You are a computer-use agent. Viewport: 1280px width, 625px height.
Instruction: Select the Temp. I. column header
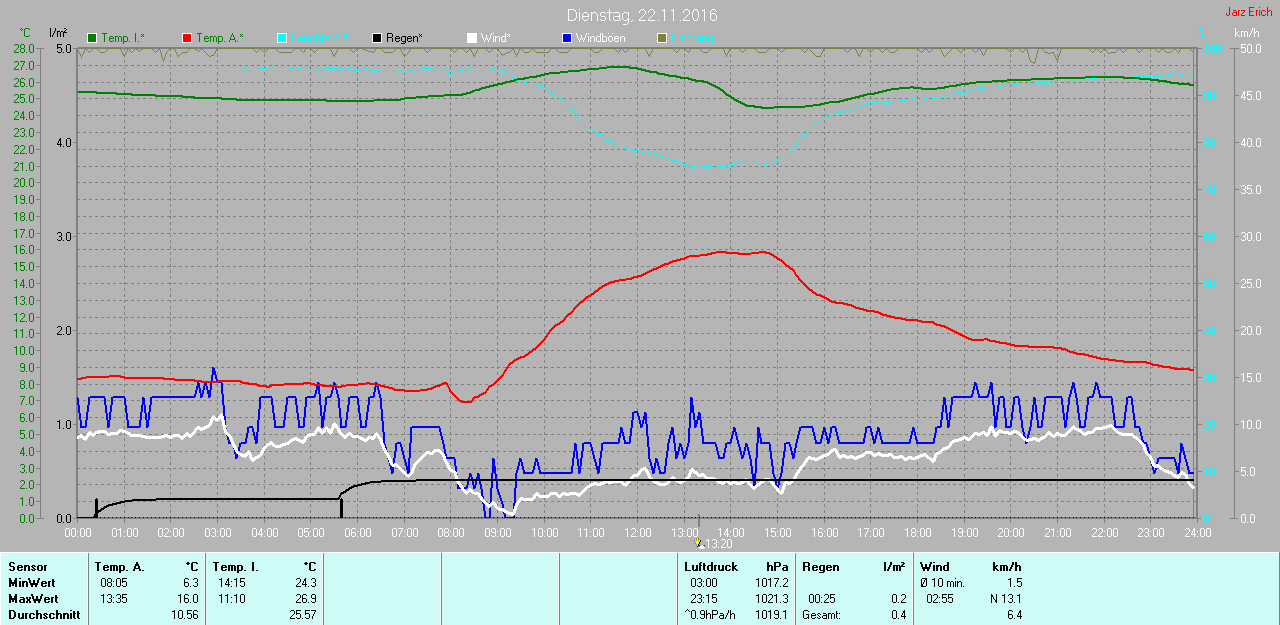click(x=236, y=567)
